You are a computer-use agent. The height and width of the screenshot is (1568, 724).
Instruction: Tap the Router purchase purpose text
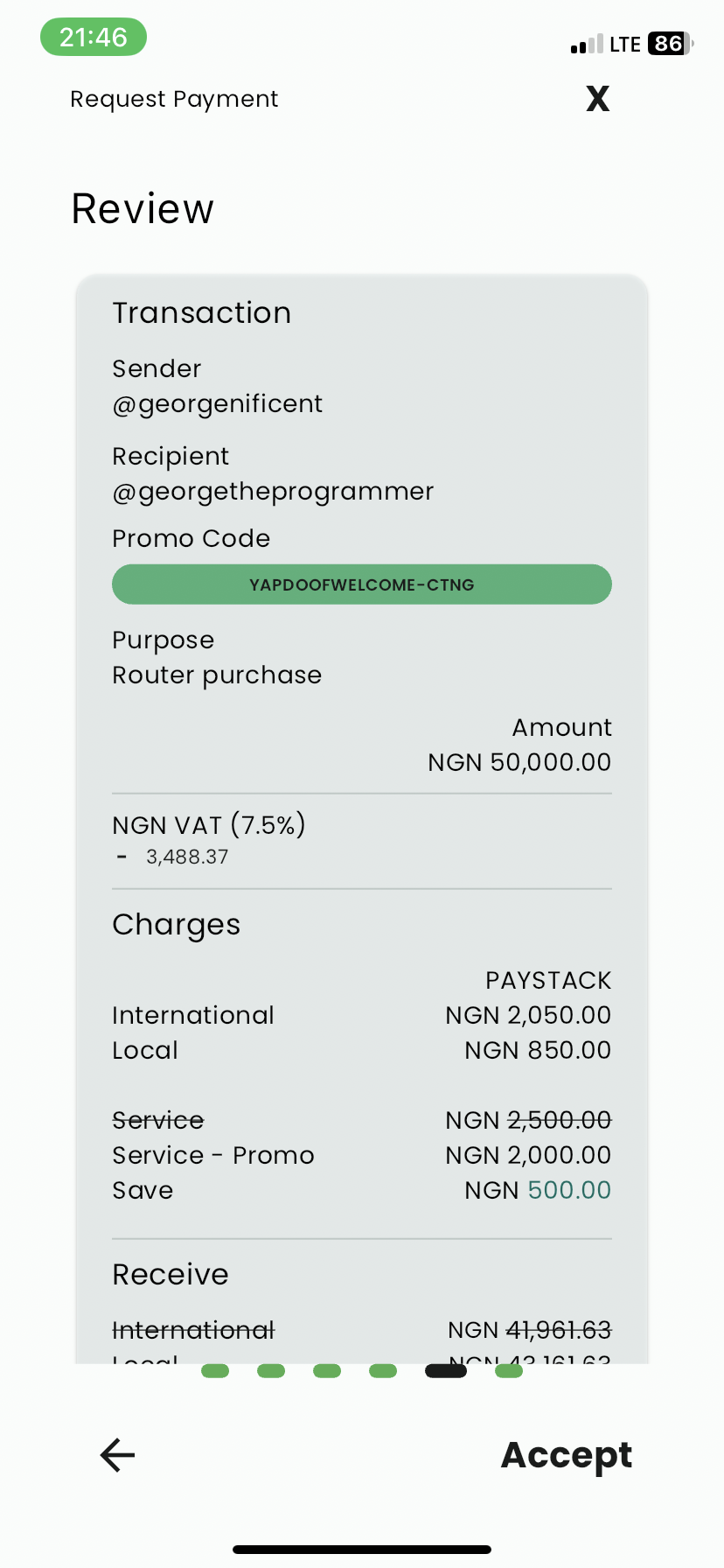click(x=217, y=675)
